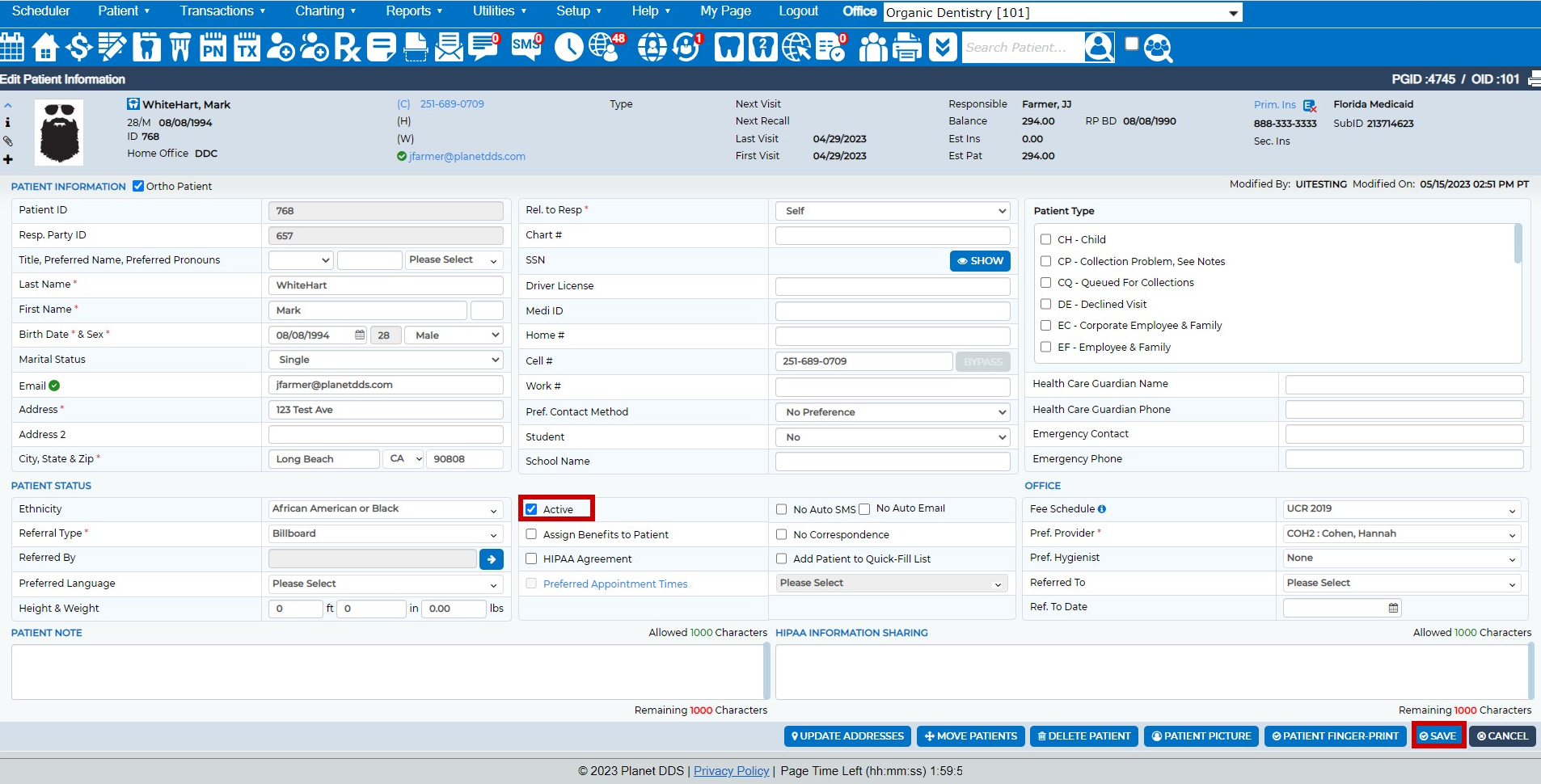Screen dimensions: 1541x784
Task: Click the SAVE button
Action: click(1438, 736)
